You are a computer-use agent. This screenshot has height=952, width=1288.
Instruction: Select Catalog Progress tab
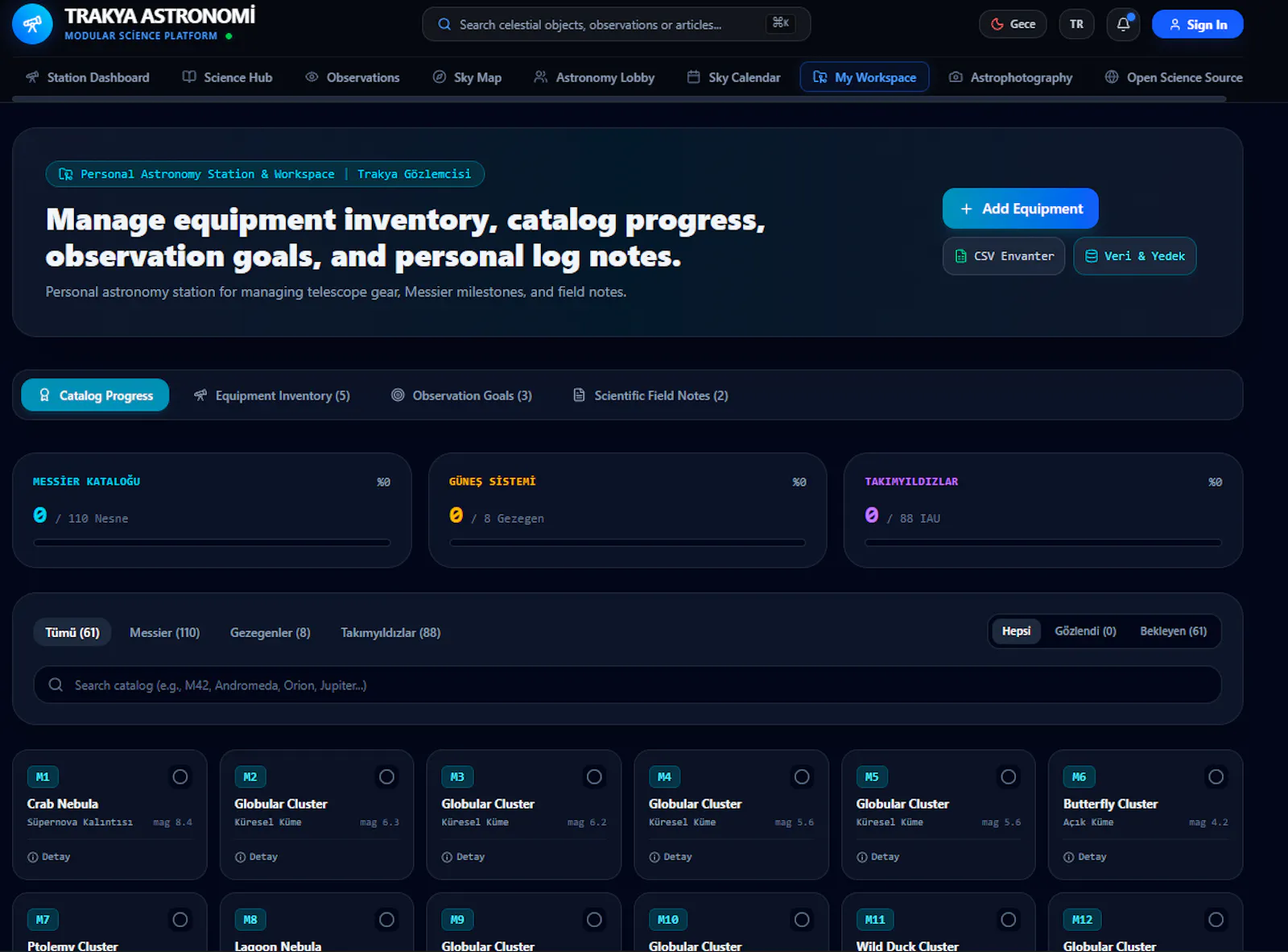95,395
